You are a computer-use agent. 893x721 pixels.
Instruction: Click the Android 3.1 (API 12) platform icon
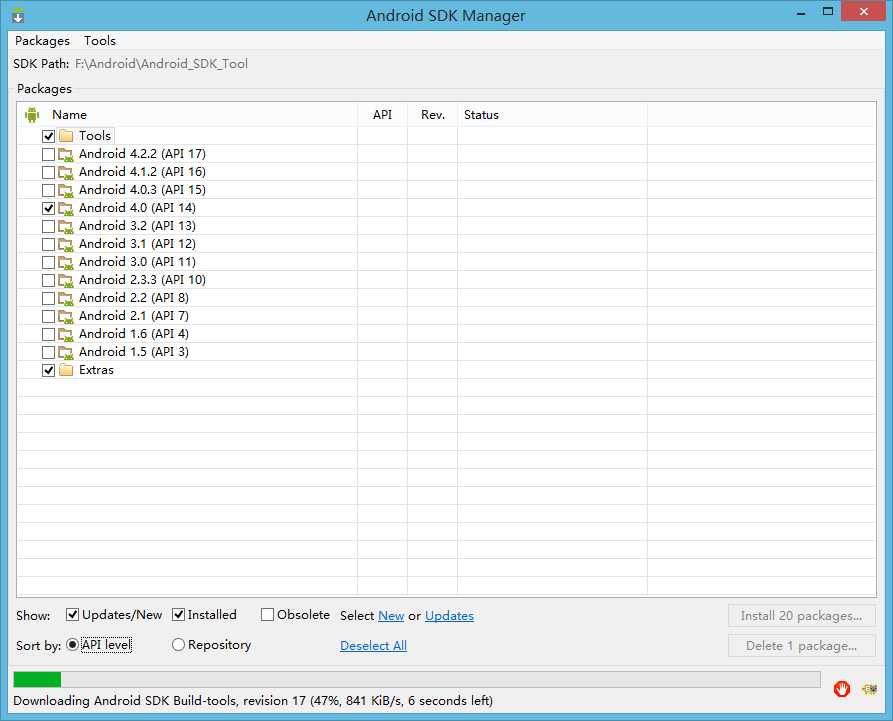66,244
